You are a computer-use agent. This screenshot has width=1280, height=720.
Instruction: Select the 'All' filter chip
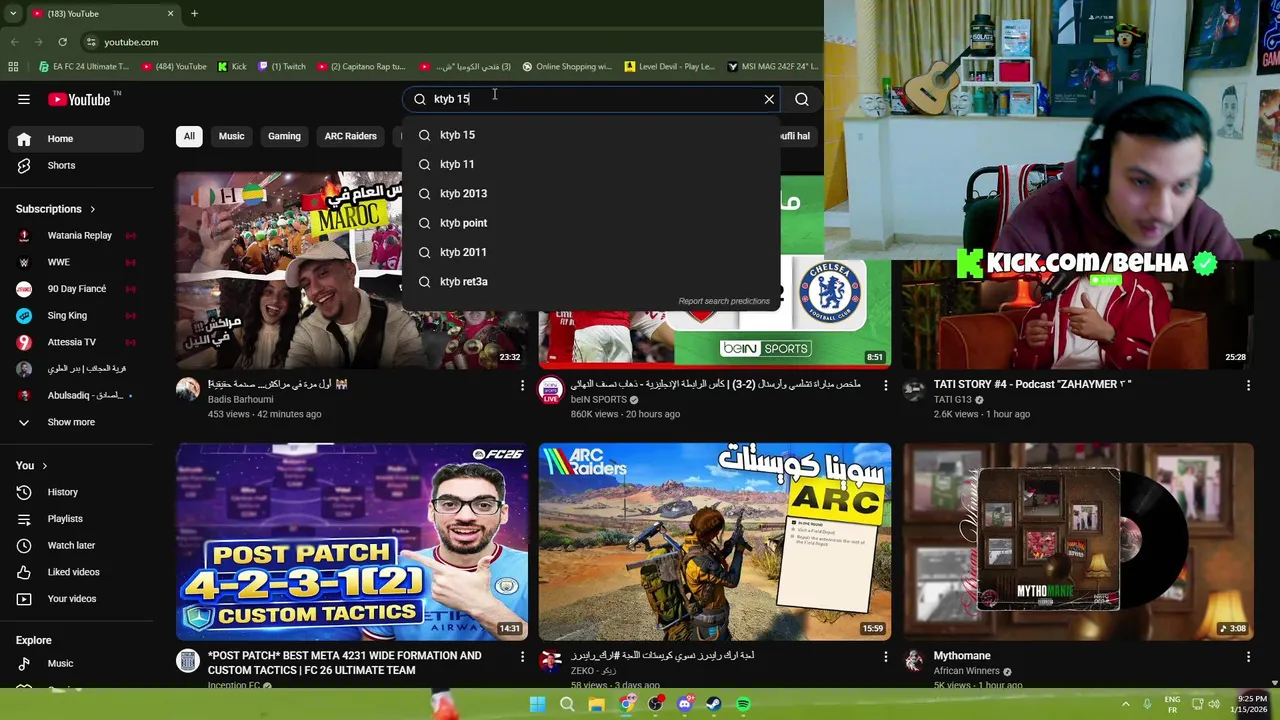(x=189, y=136)
